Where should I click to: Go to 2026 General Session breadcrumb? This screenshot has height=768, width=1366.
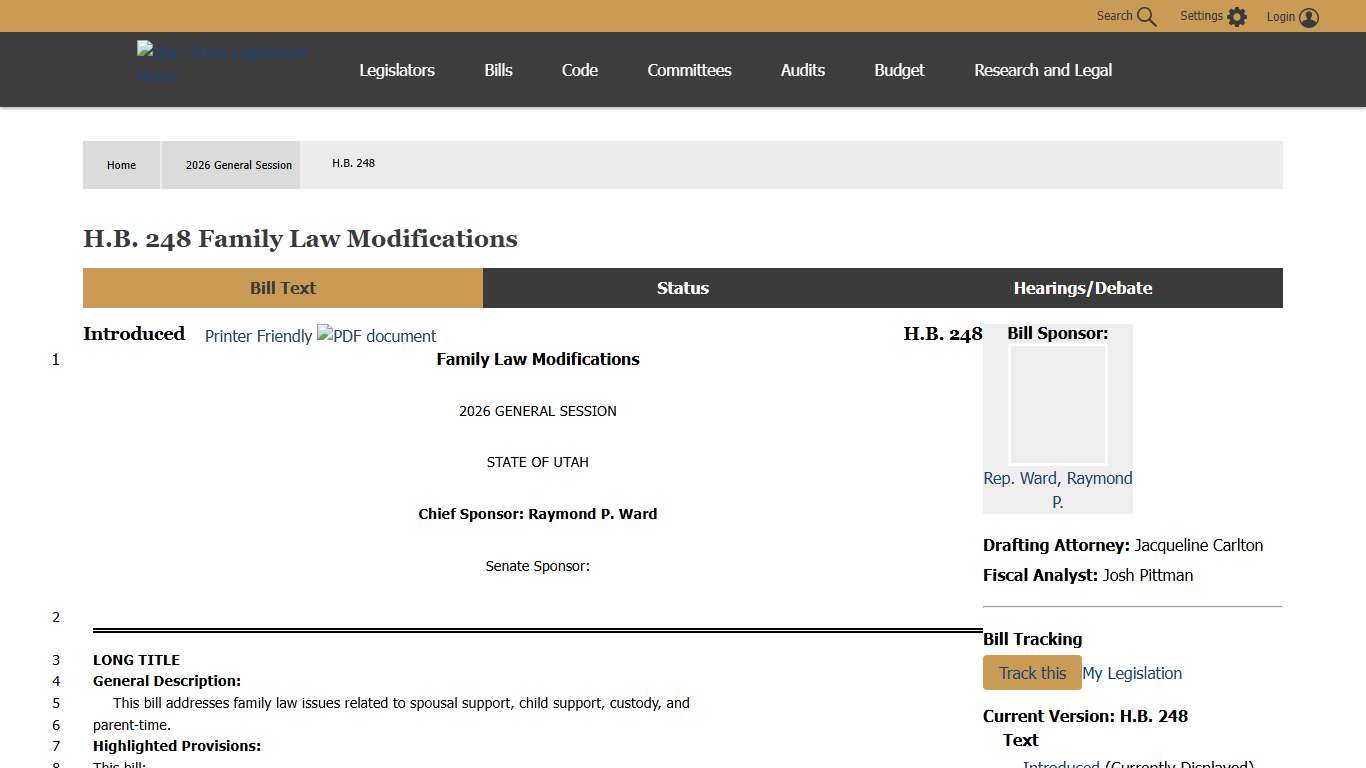coord(239,165)
